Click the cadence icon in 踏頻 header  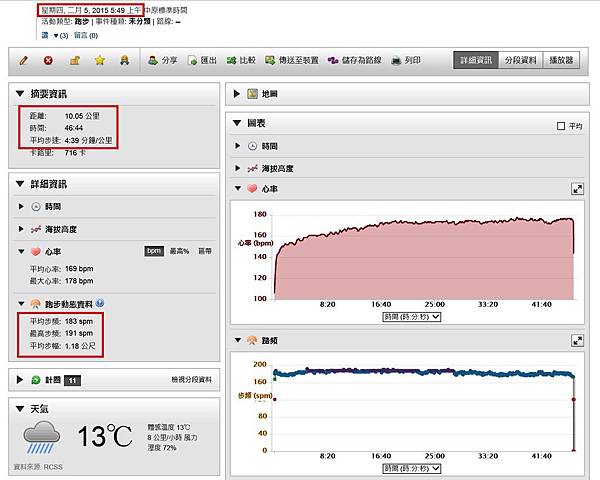(x=252, y=341)
